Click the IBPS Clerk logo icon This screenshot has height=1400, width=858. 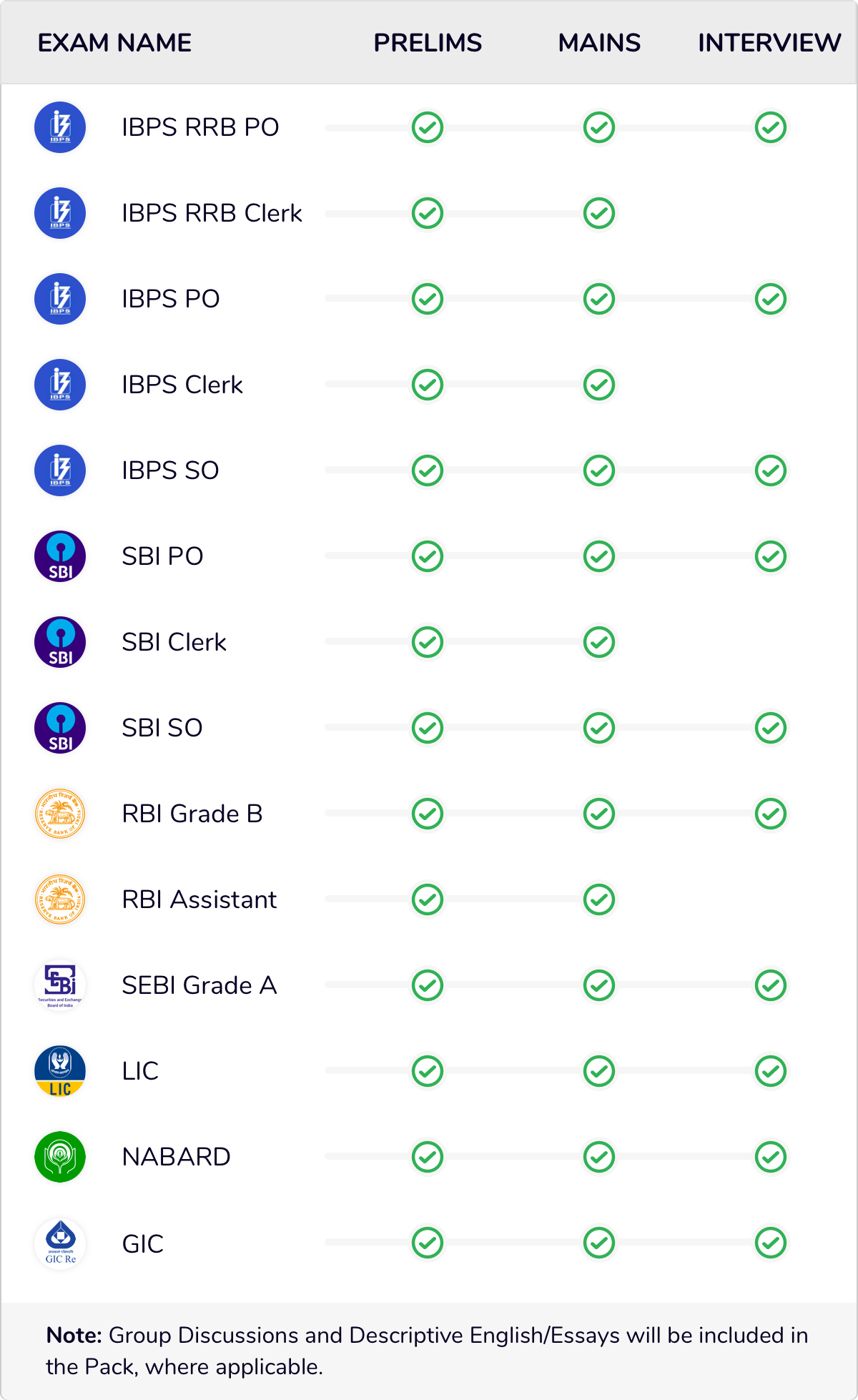click(60, 385)
